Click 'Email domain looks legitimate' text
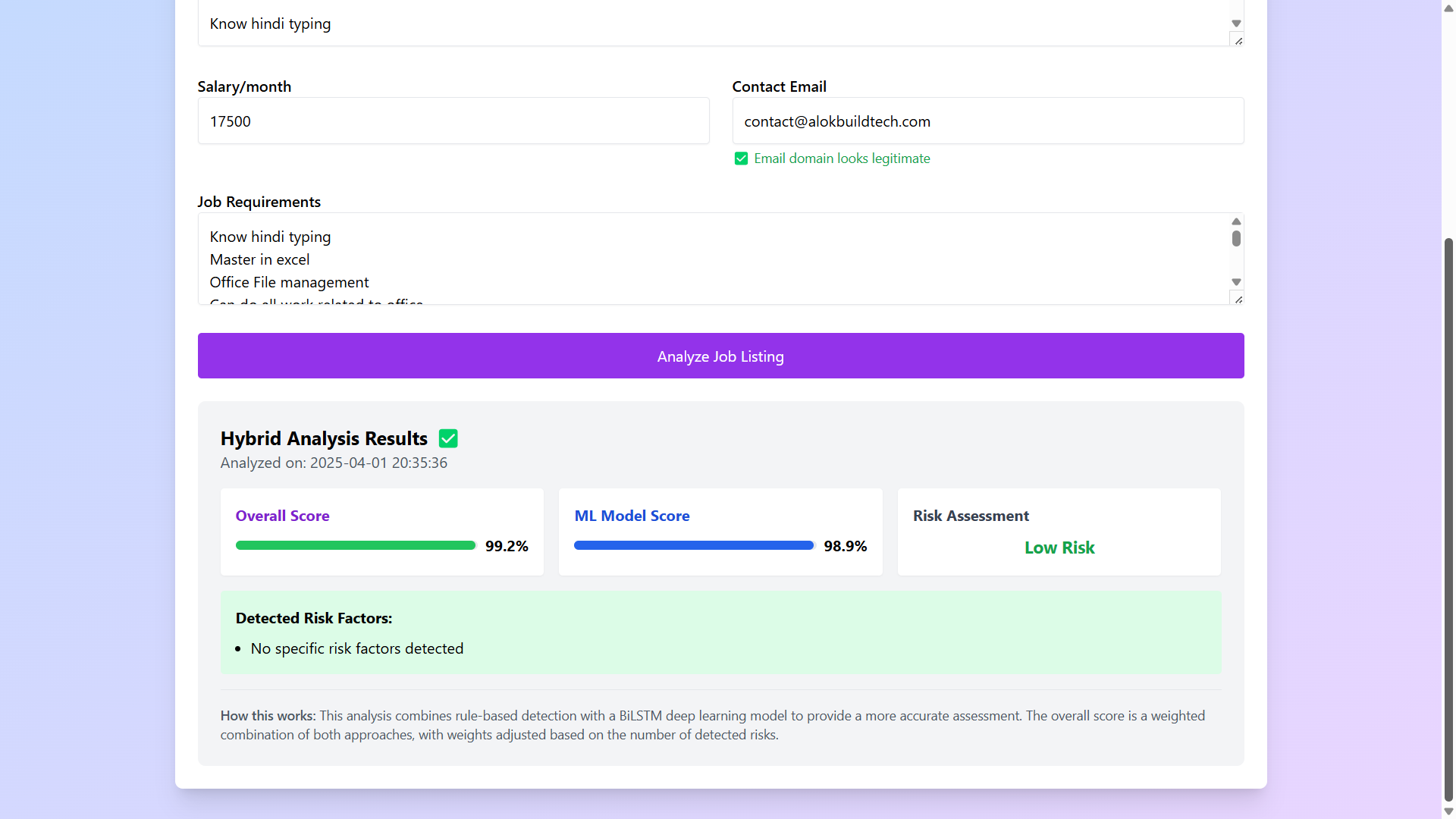1456x819 pixels. (x=842, y=158)
